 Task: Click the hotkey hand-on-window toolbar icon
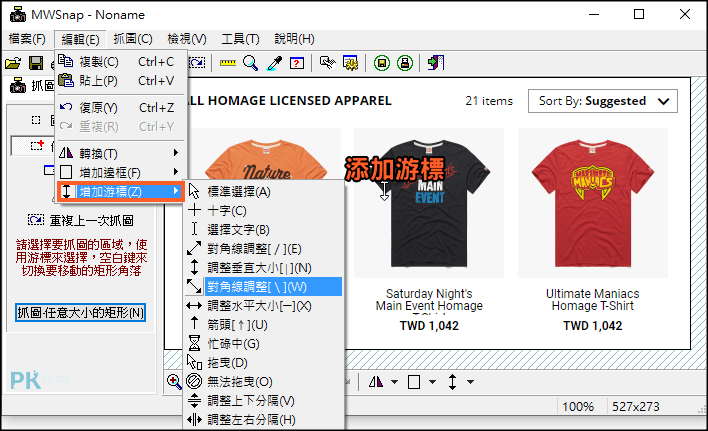327,63
